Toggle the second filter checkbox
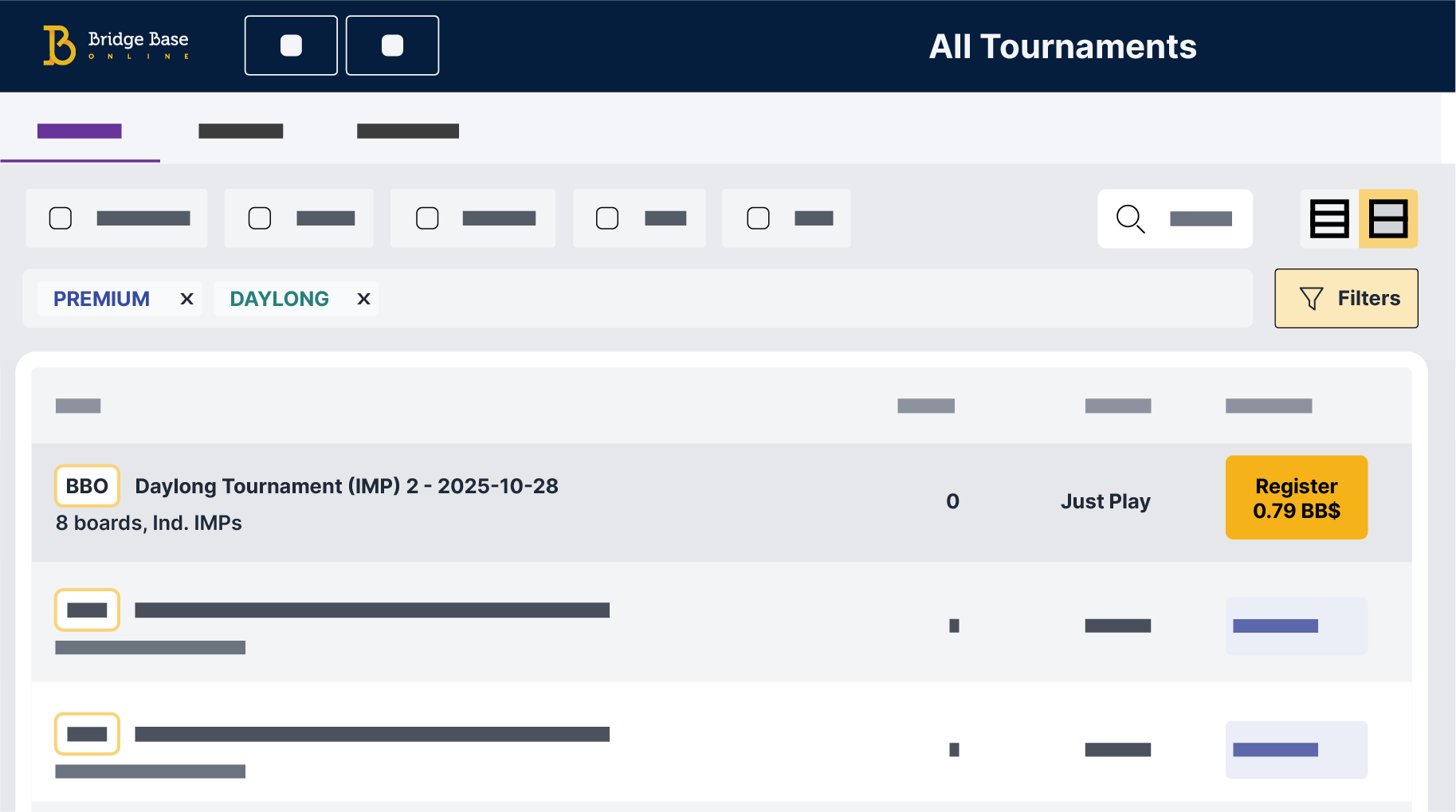This screenshot has height=812, width=1456. [260, 218]
